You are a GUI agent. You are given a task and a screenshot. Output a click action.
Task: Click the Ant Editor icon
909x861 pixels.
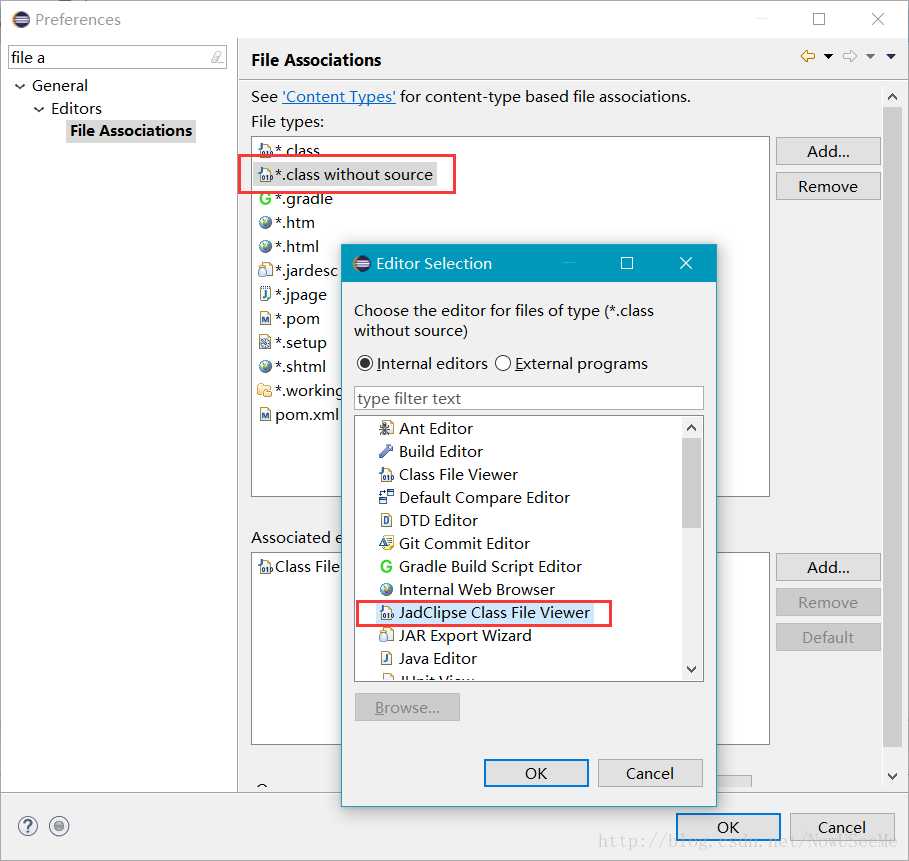386,428
